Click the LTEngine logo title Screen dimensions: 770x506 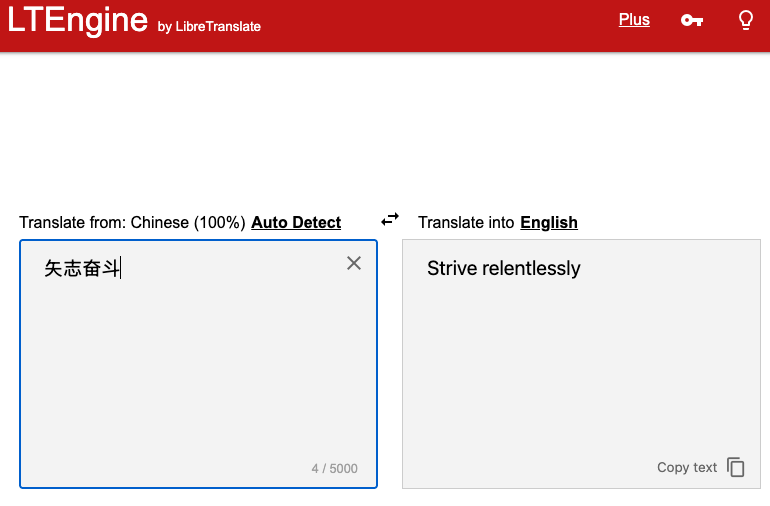pyautogui.click(x=78, y=20)
